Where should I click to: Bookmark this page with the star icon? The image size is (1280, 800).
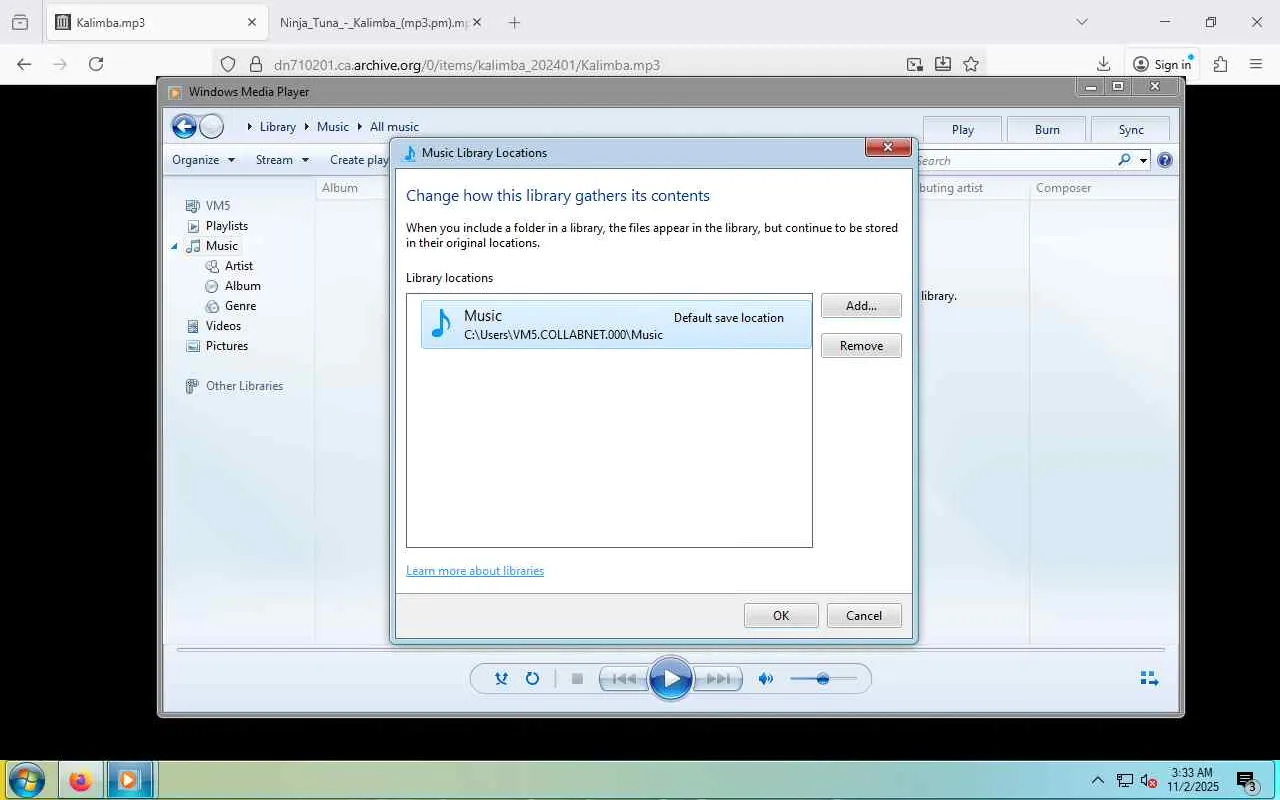[971, 64]
